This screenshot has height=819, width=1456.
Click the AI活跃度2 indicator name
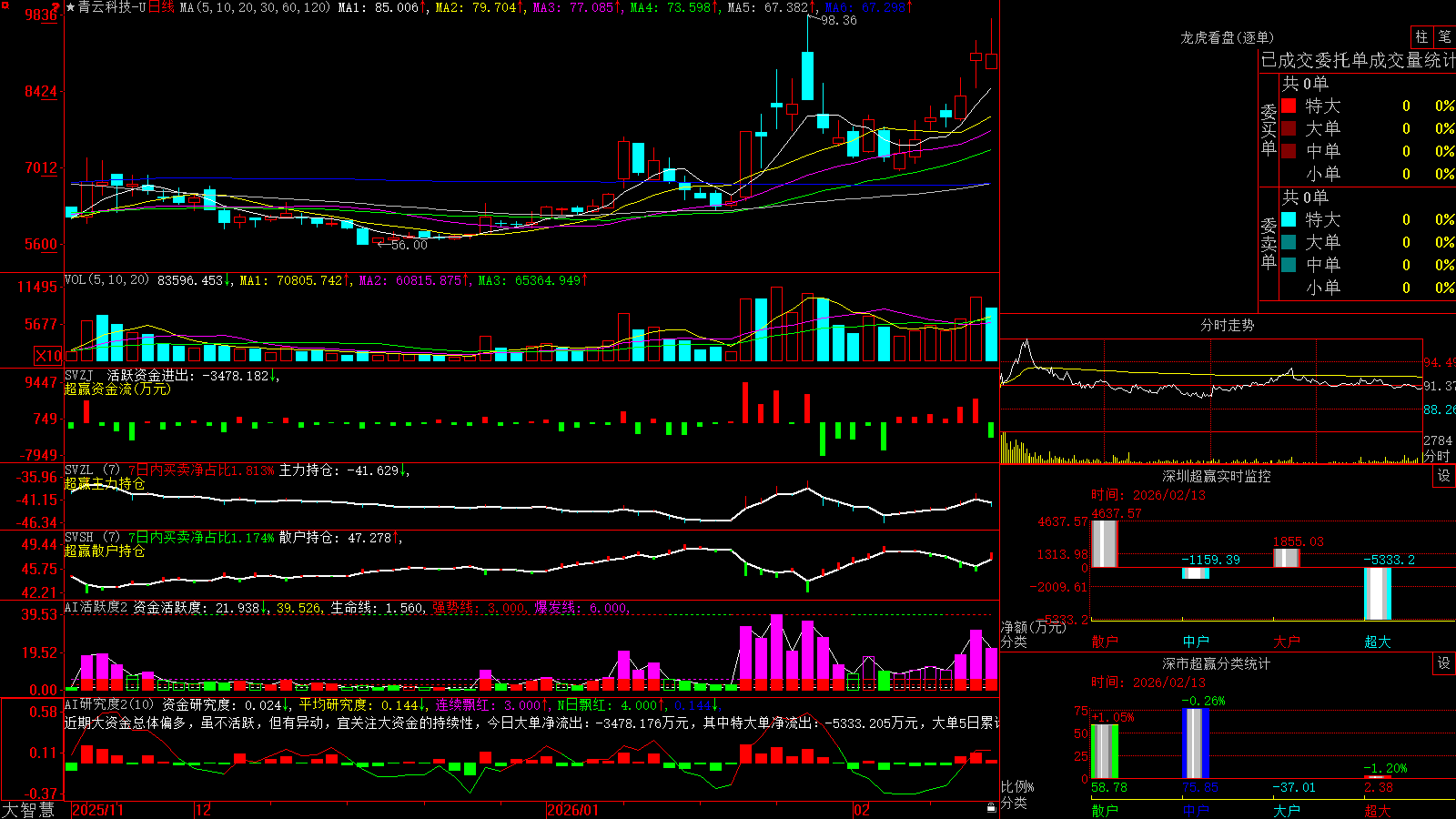point(96,607)
